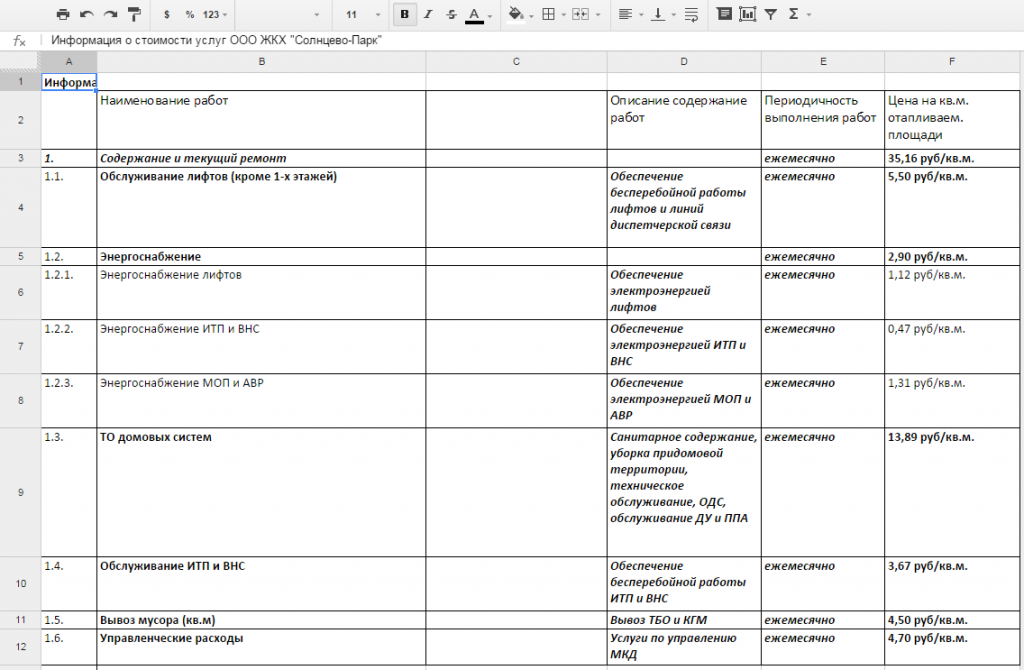Select the bold 'Энергоснабжение' cell in row 5

(x=261, y=257)
